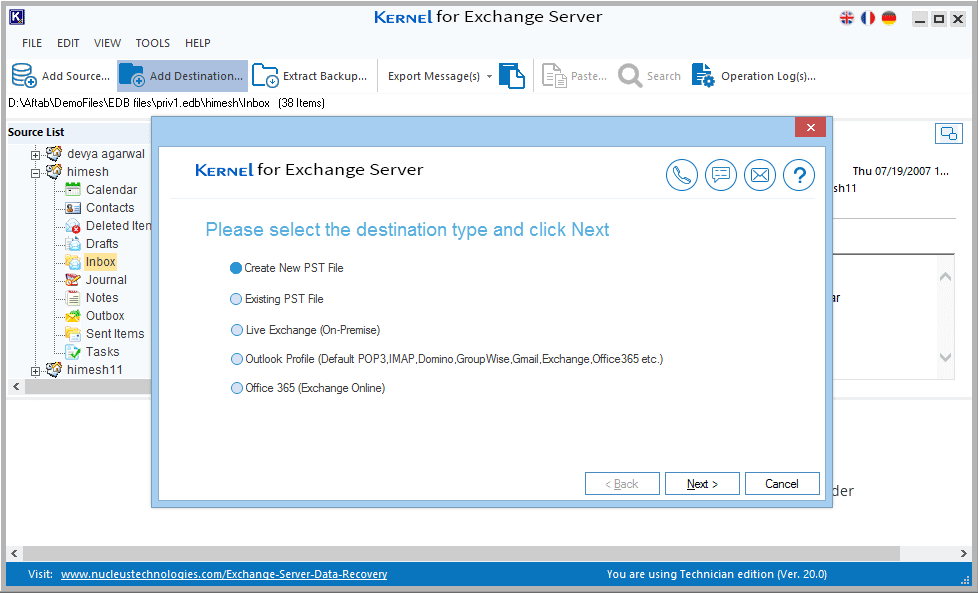
Task: Open the nucleustechnologies.com website link
Action: coord(224,574)
